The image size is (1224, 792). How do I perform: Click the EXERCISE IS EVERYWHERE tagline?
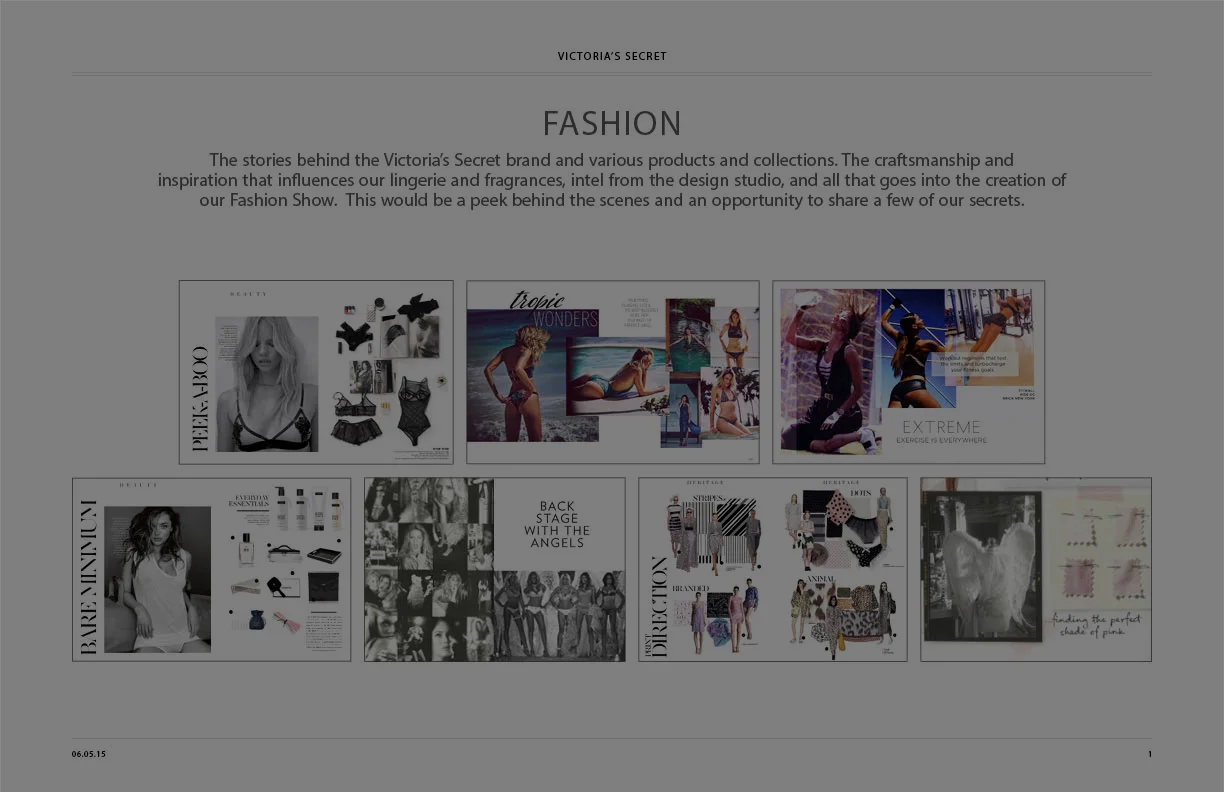coord(941,438)
